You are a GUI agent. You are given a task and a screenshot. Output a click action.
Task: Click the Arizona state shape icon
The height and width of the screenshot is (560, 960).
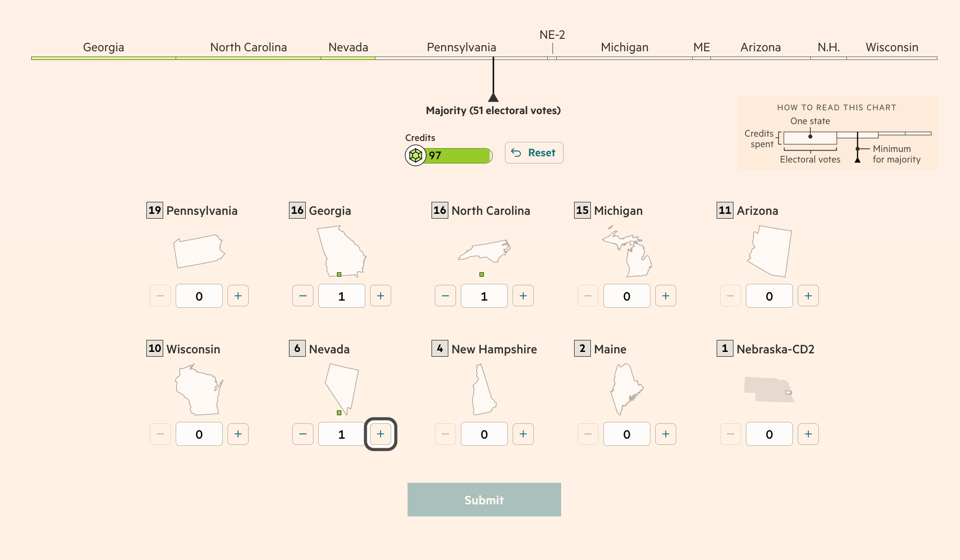[x=770, y=251]
